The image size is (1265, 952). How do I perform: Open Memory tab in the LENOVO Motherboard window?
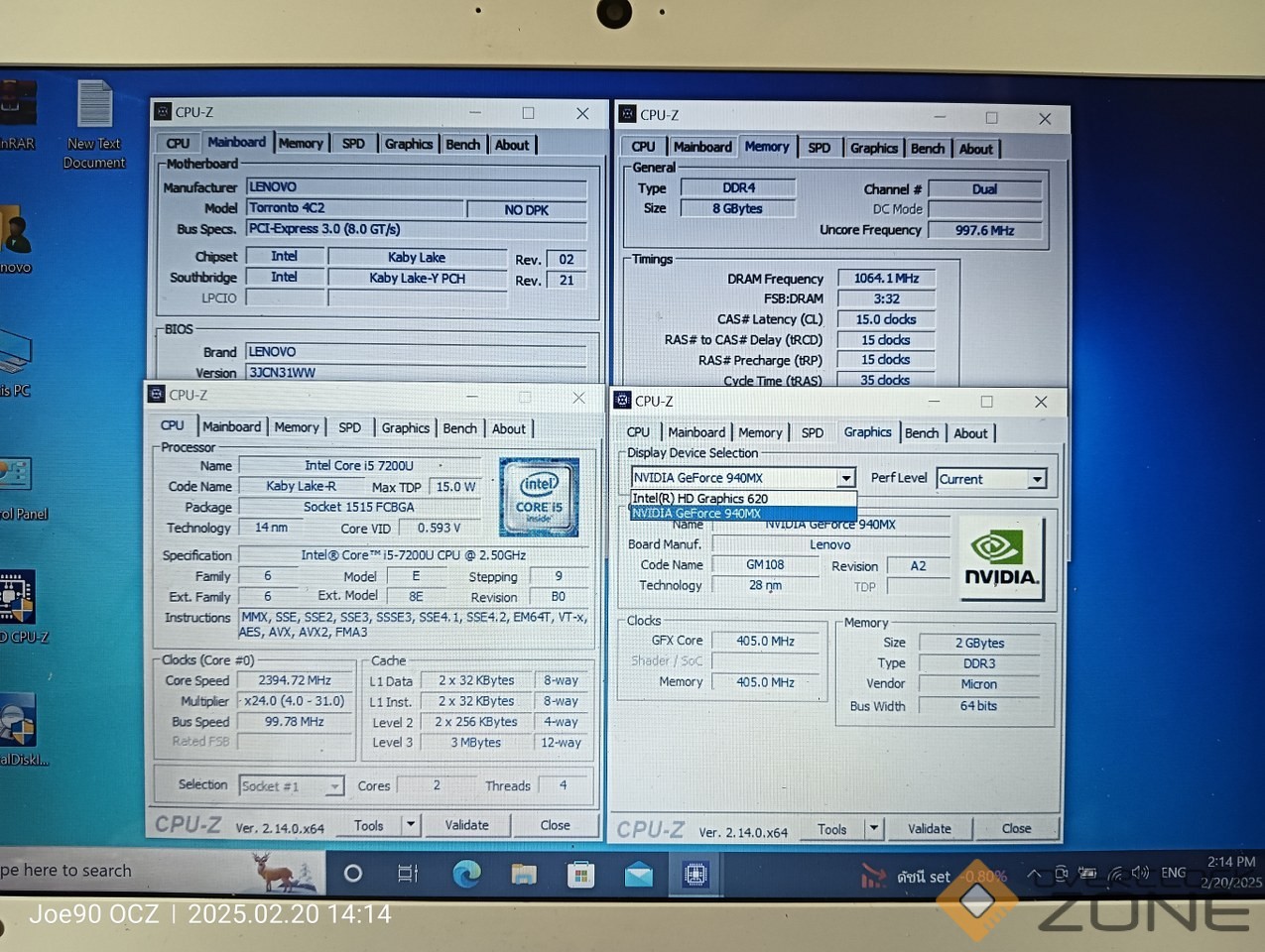tap(301, 144)
